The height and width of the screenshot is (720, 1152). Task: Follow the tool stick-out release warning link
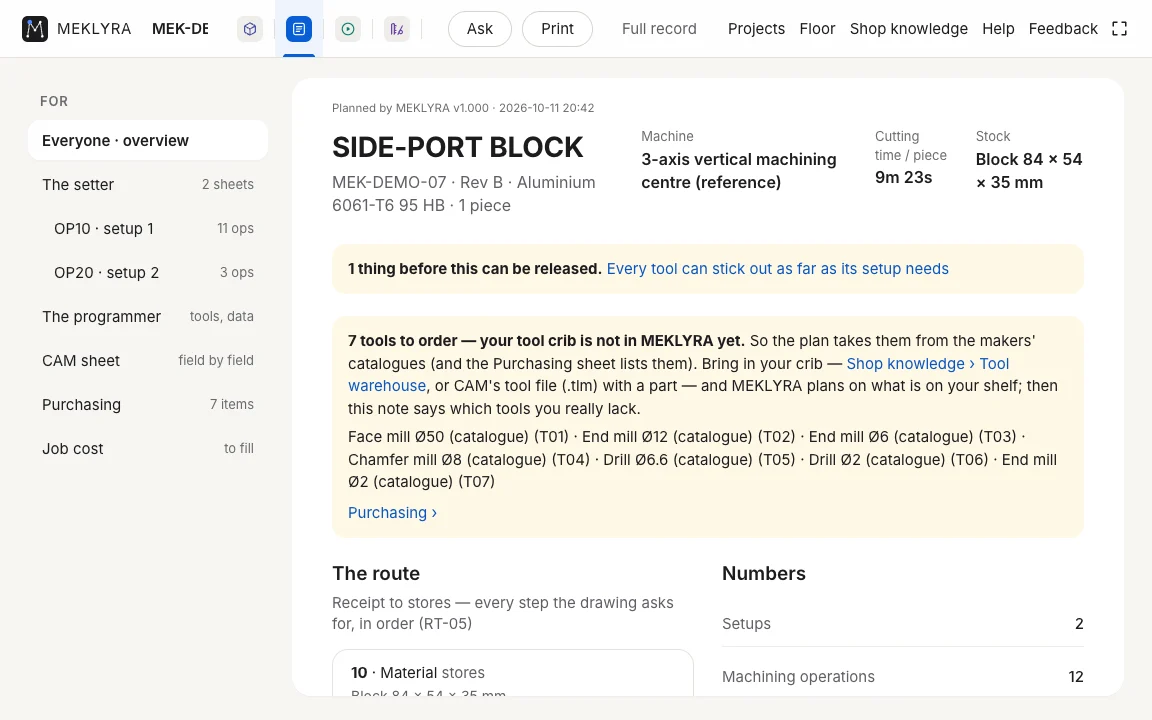click(x=777, y=269)
